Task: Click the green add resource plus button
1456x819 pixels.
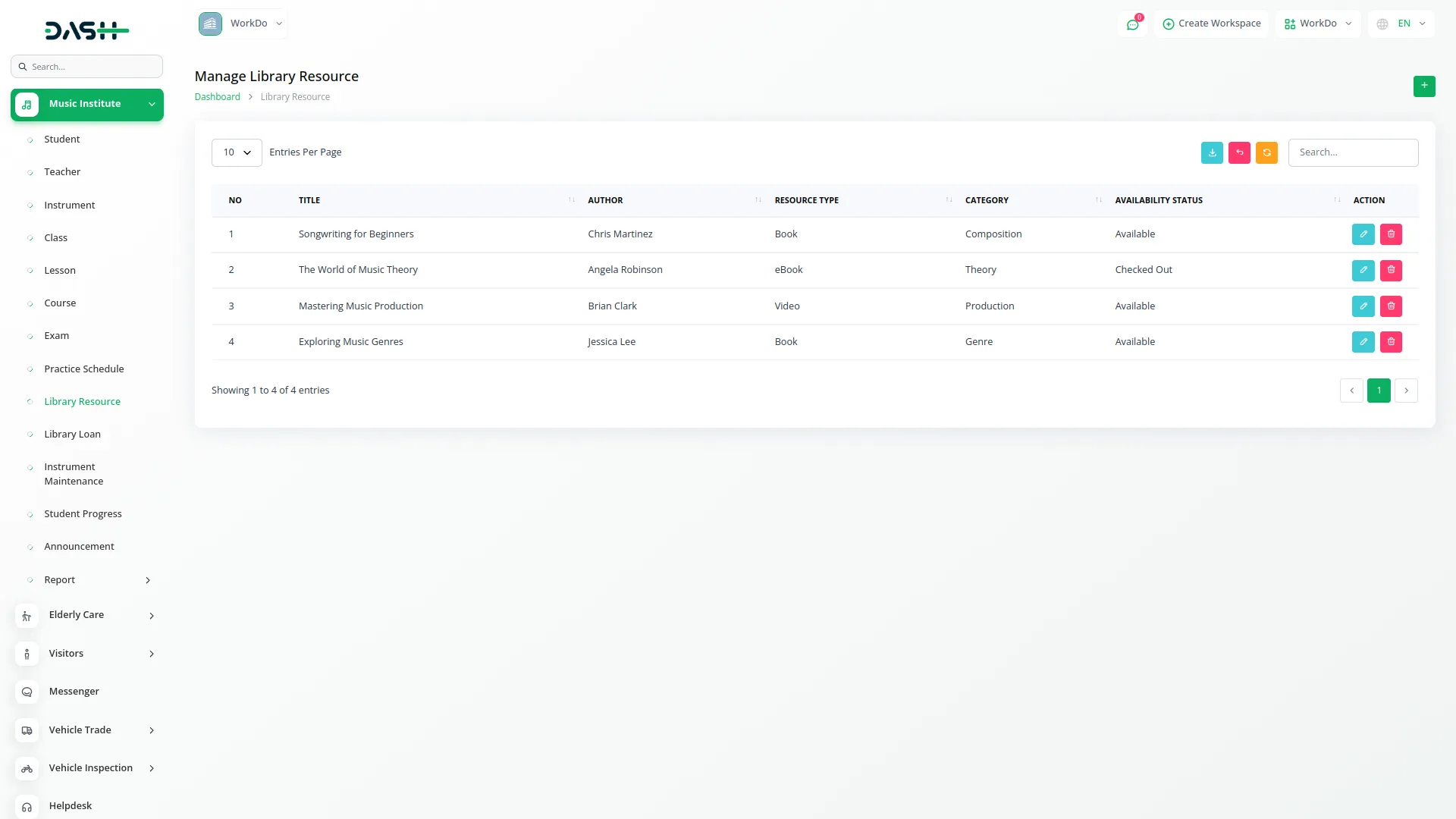Action: [1423, 86]
